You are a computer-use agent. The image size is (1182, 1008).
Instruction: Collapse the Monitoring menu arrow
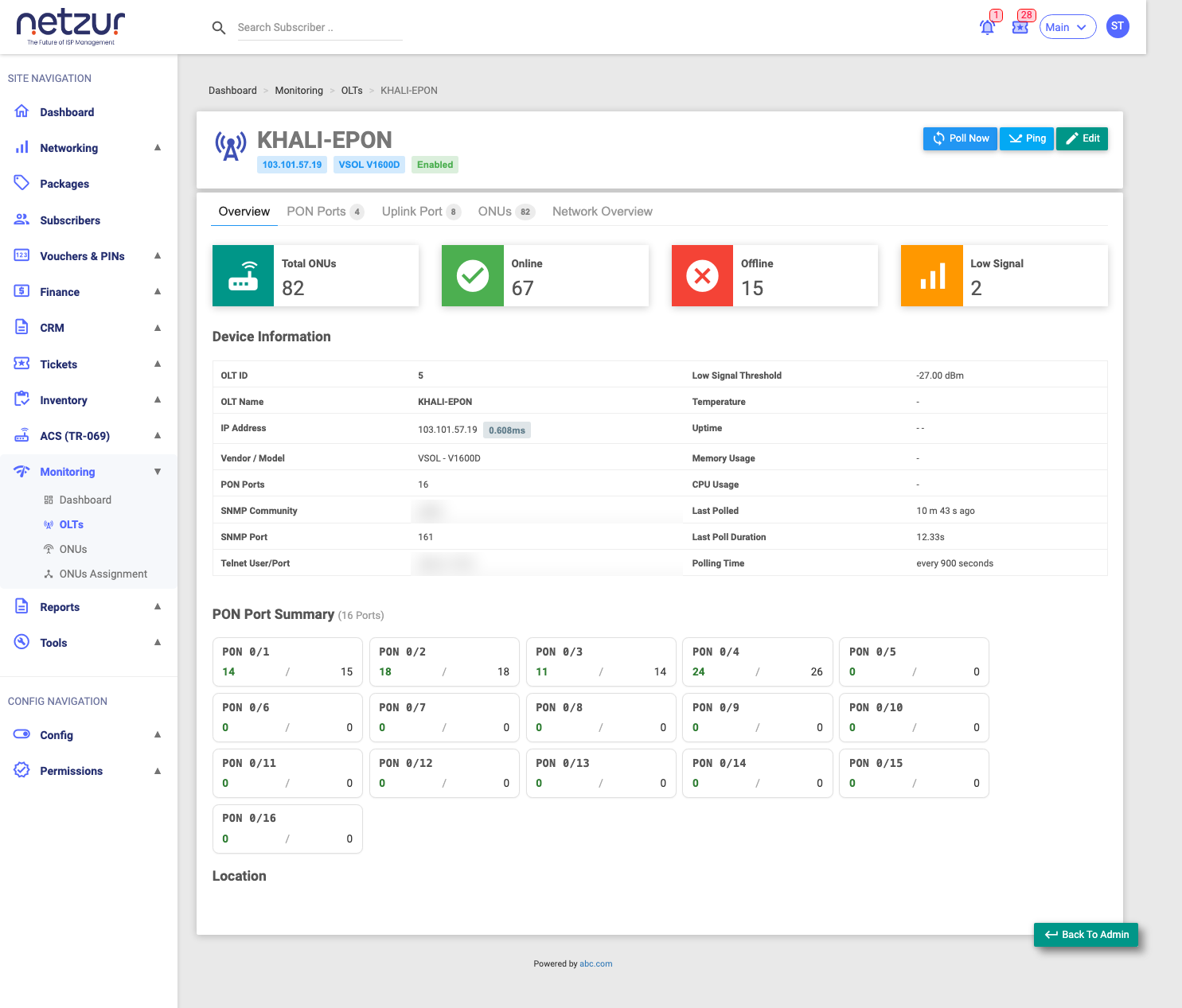(158, 471)
